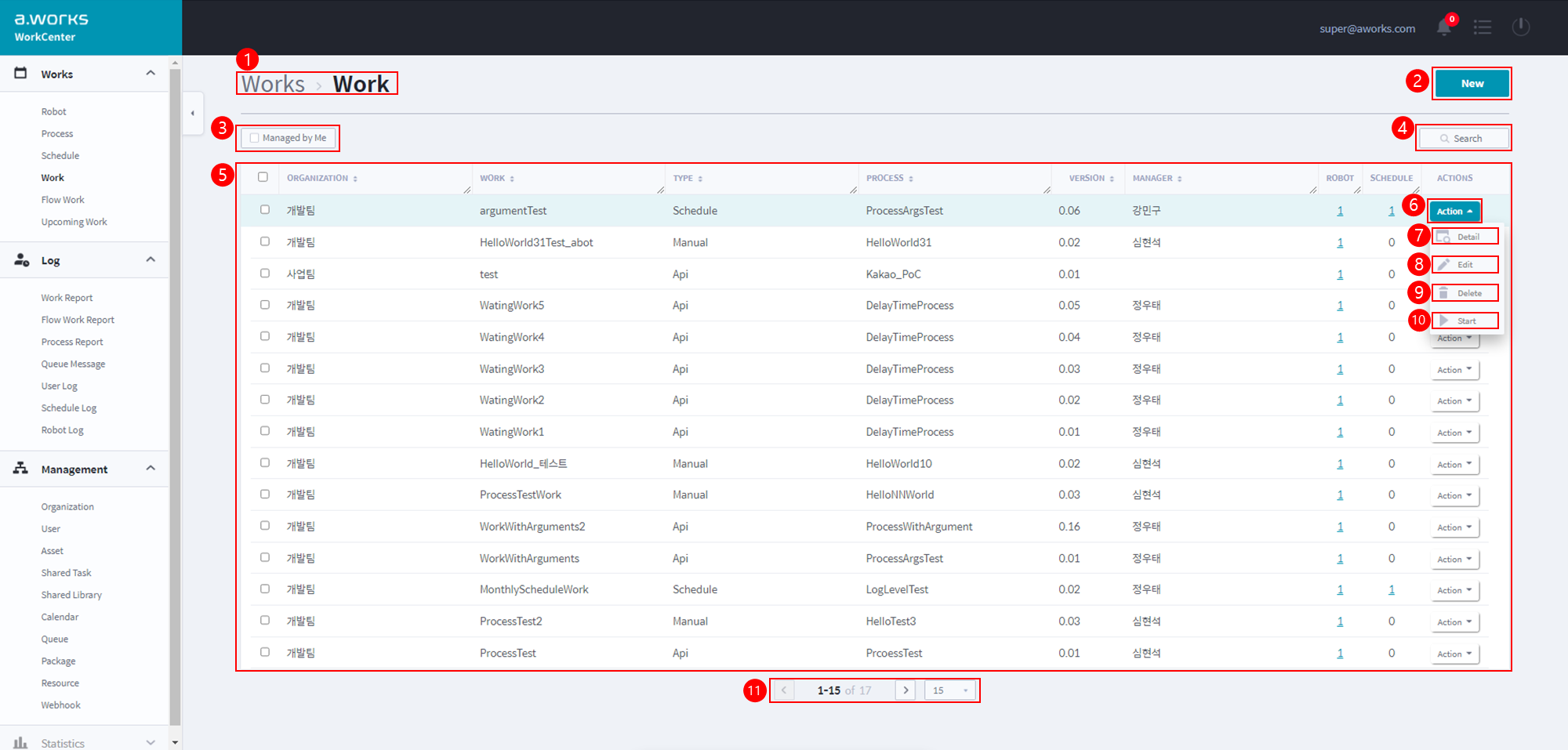Click sidebar scrollbar down arrow

[175, 742]
